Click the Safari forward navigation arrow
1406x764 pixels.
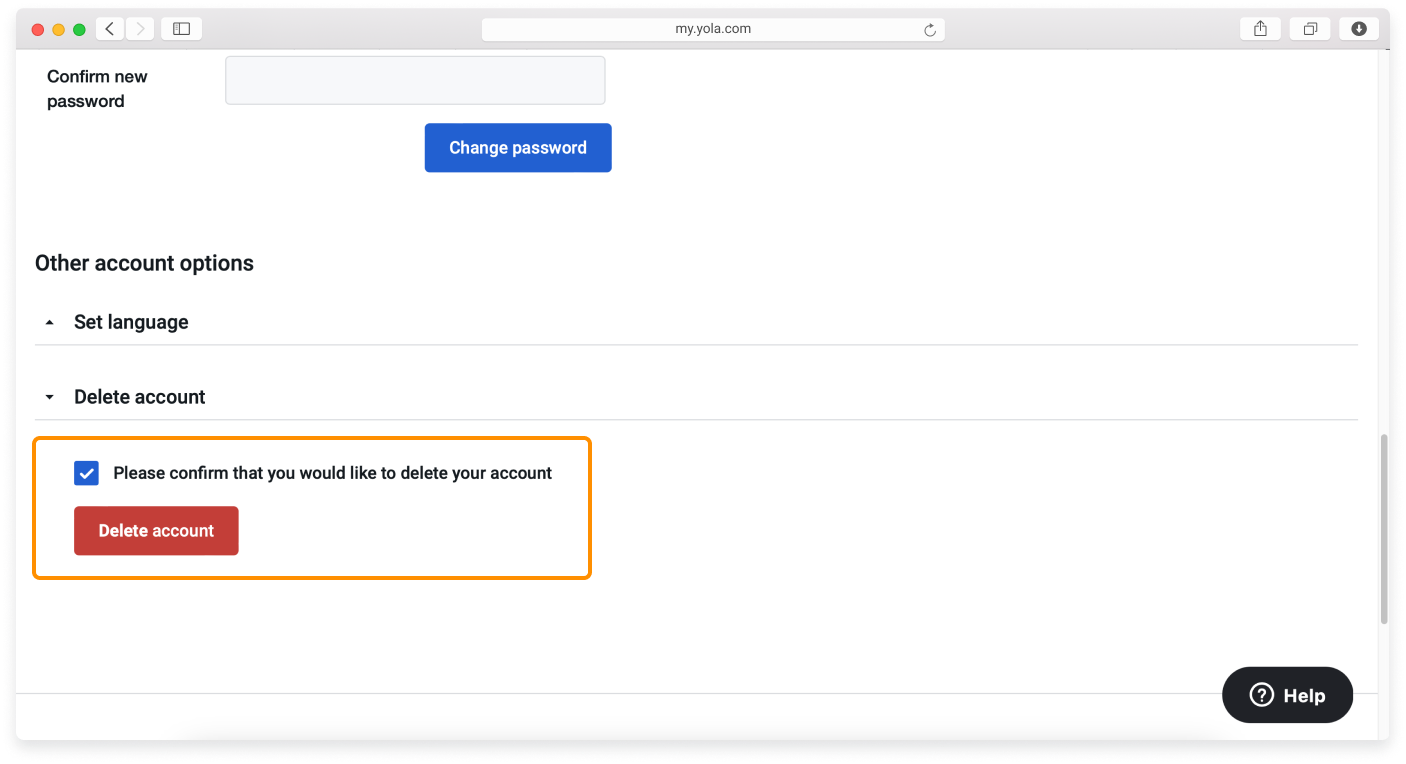pyautogui.click(x=139, y=29)
